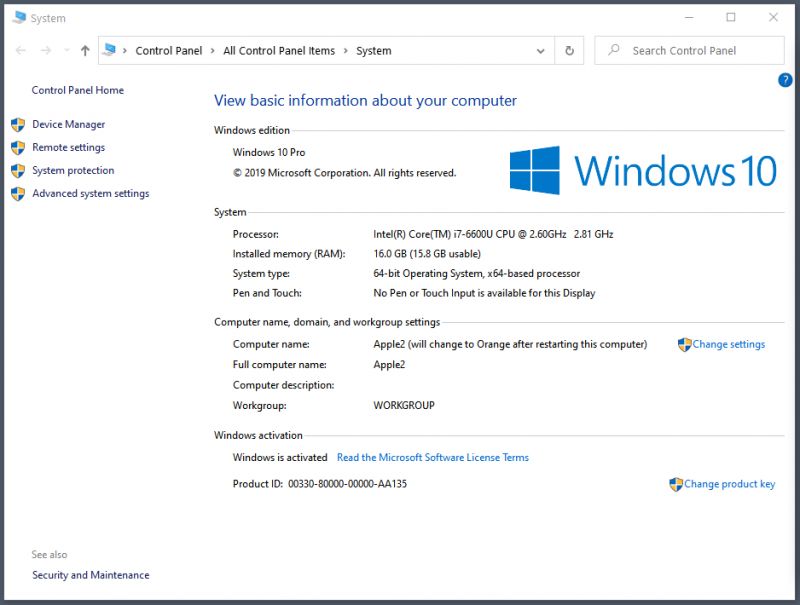The width and height of the screenshot is (800, 605).
Task: Click the computer icon in address bar
Action: coord(110,50)
